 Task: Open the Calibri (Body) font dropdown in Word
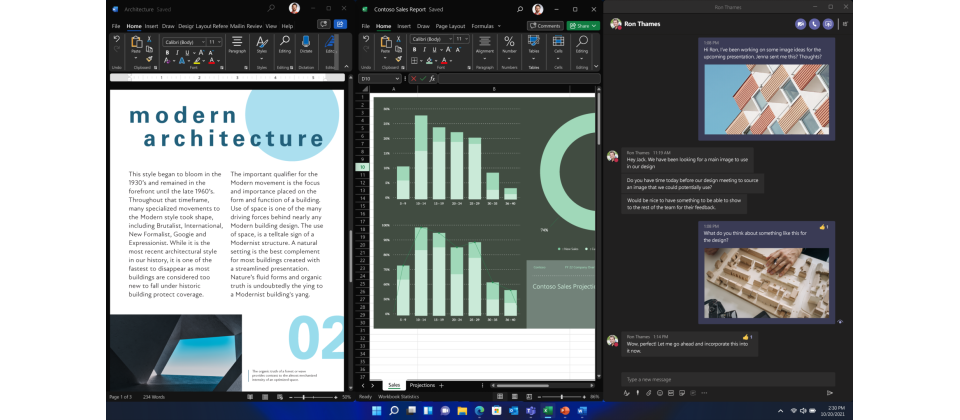click(x=203, y=42)
